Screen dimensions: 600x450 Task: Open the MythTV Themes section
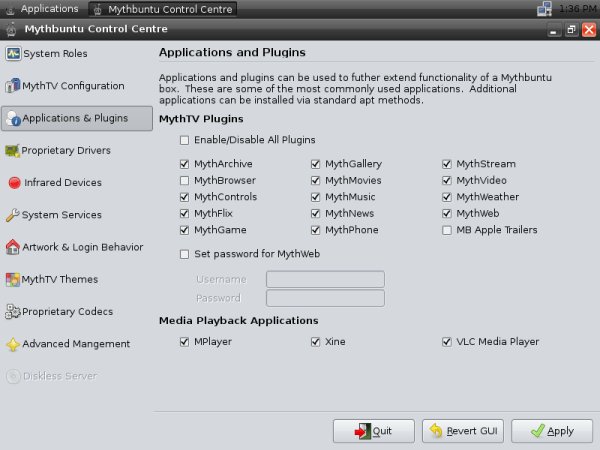pos(77,279)
